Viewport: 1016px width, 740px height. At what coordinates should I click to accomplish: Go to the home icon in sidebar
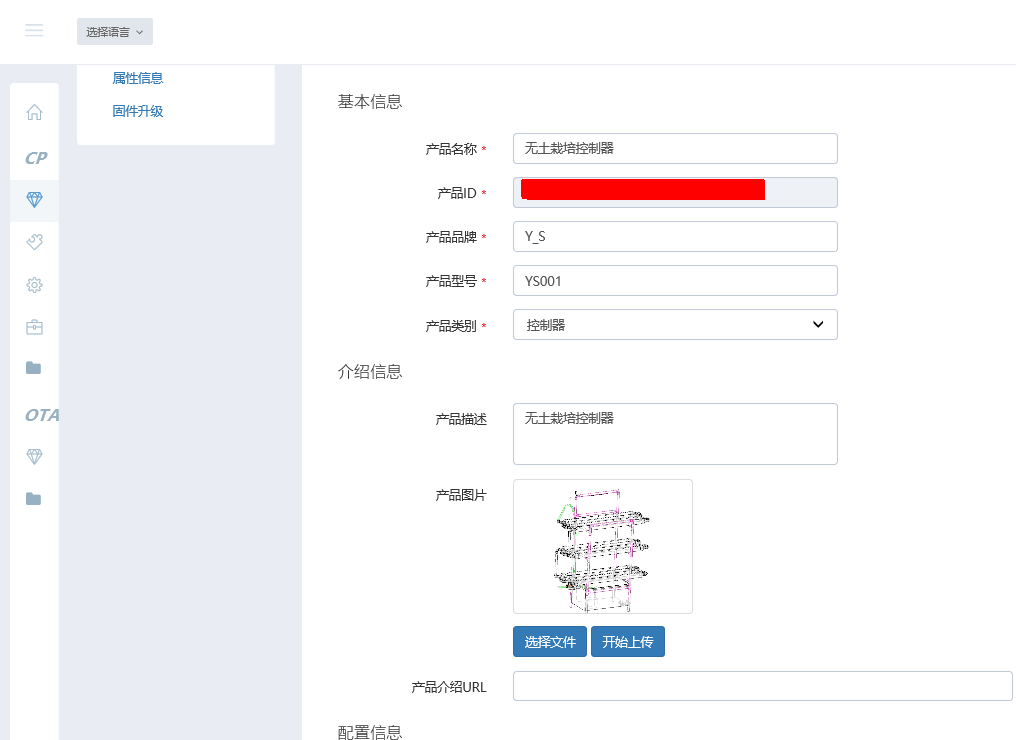pyautogui.click(x=34, y=112)
